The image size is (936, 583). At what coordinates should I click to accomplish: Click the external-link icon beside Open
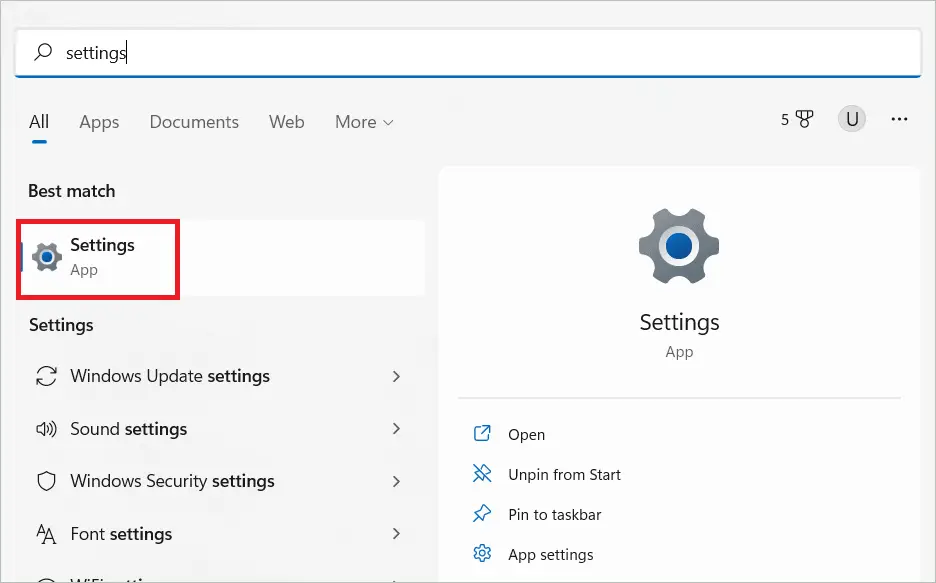pyautogui.click(x=482, y=434)
